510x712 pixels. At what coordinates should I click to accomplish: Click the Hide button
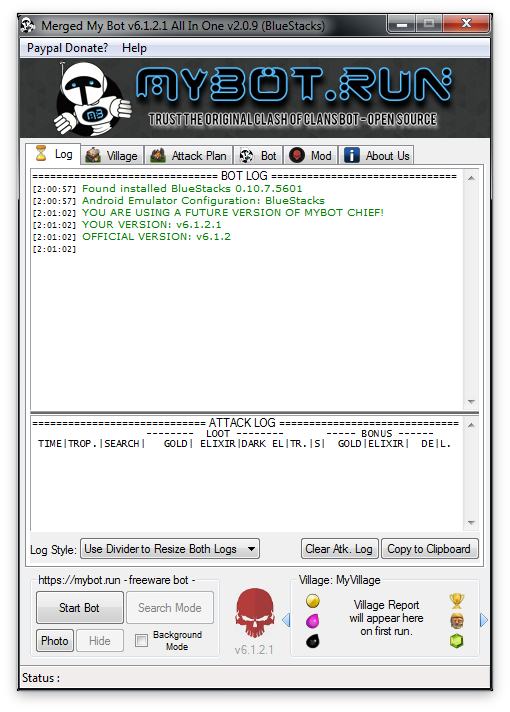click(x=99, y=641)
